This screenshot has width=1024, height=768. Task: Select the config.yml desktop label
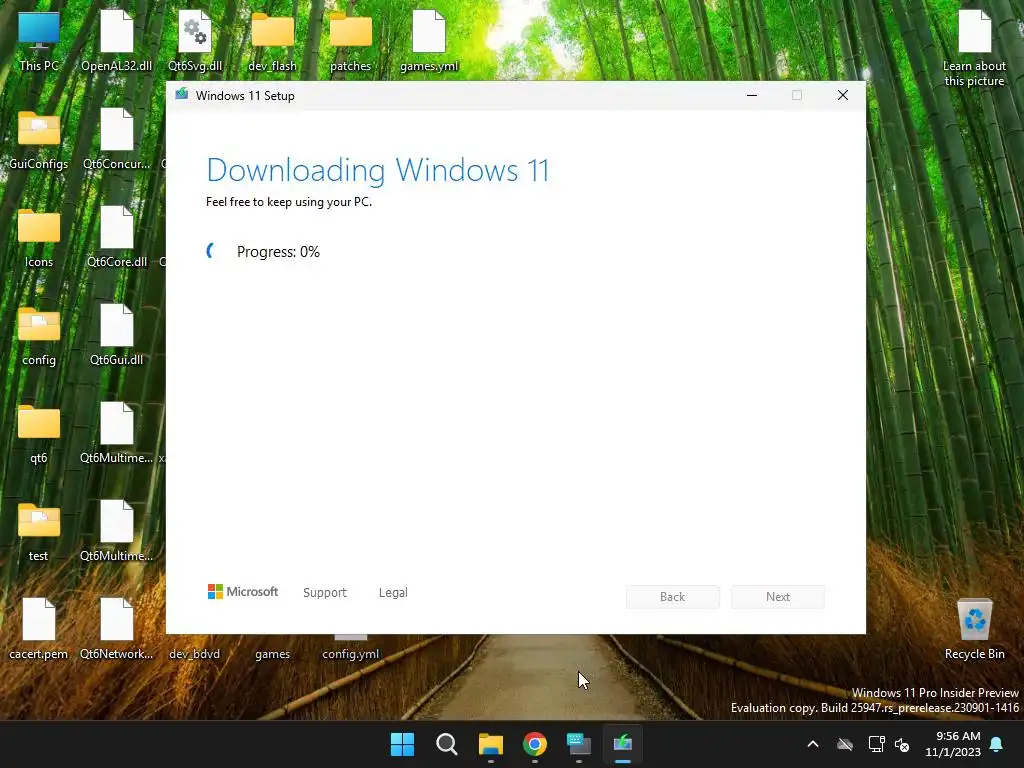(x=350, y=654)
